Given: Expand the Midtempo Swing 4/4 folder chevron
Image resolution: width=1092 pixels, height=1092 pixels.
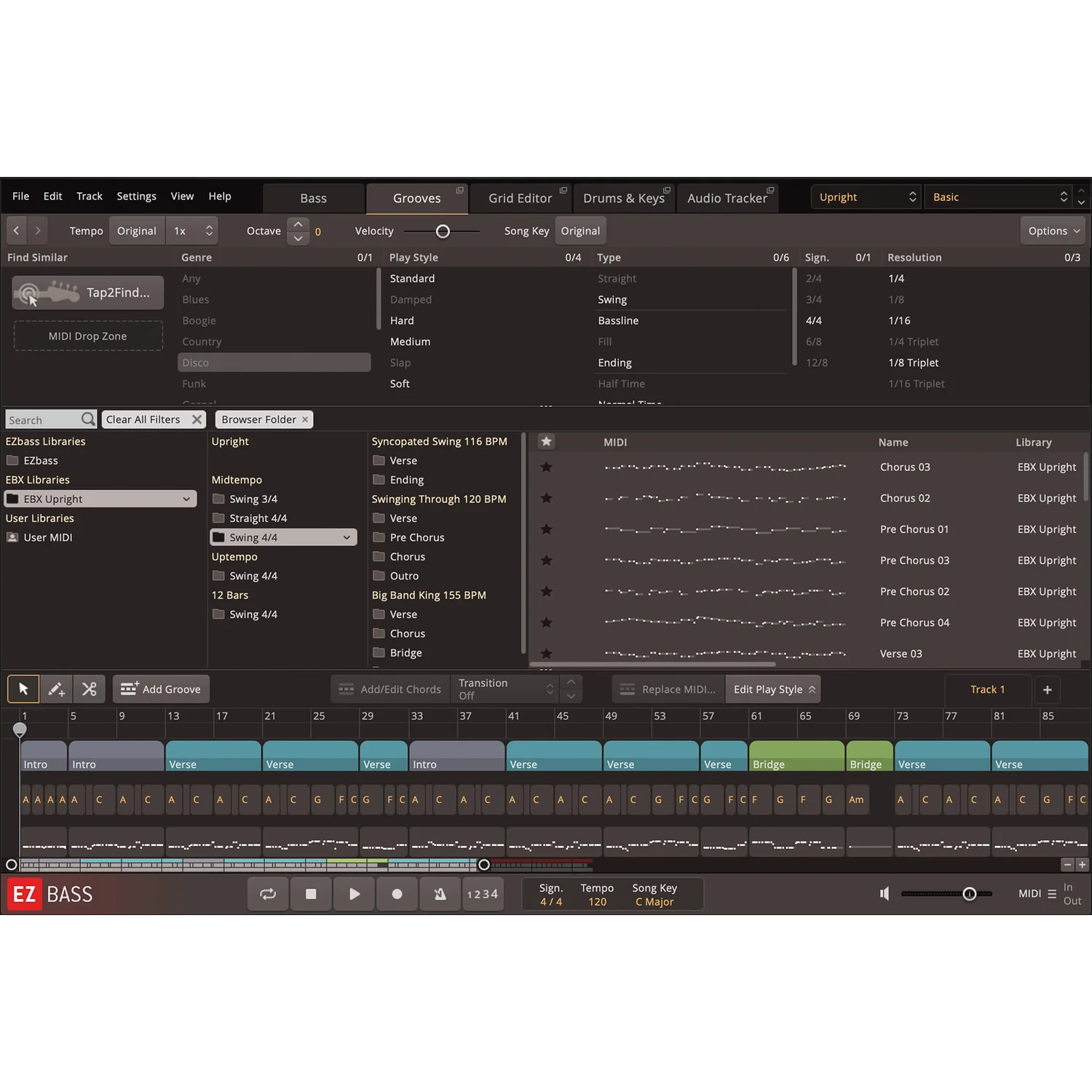Looking at the screenshot, I should click(347, 537).
